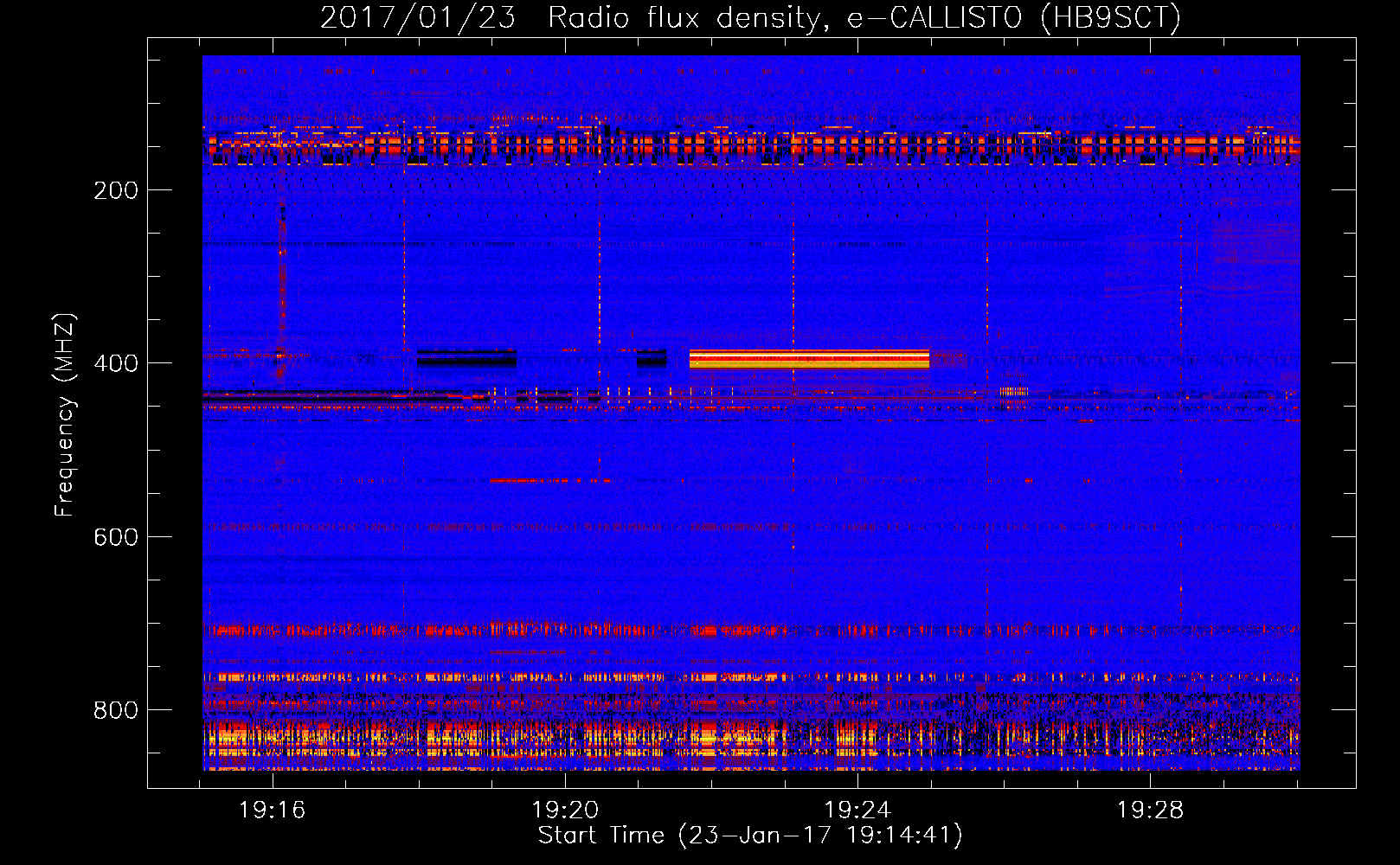
Task: Select the 600 frequency tick label
Action: click(x=116, y=537)
